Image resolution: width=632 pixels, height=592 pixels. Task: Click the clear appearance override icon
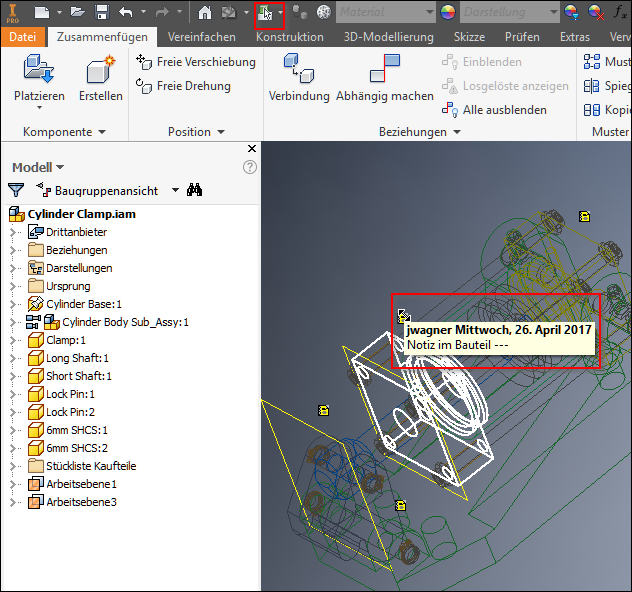coord(596,12)
